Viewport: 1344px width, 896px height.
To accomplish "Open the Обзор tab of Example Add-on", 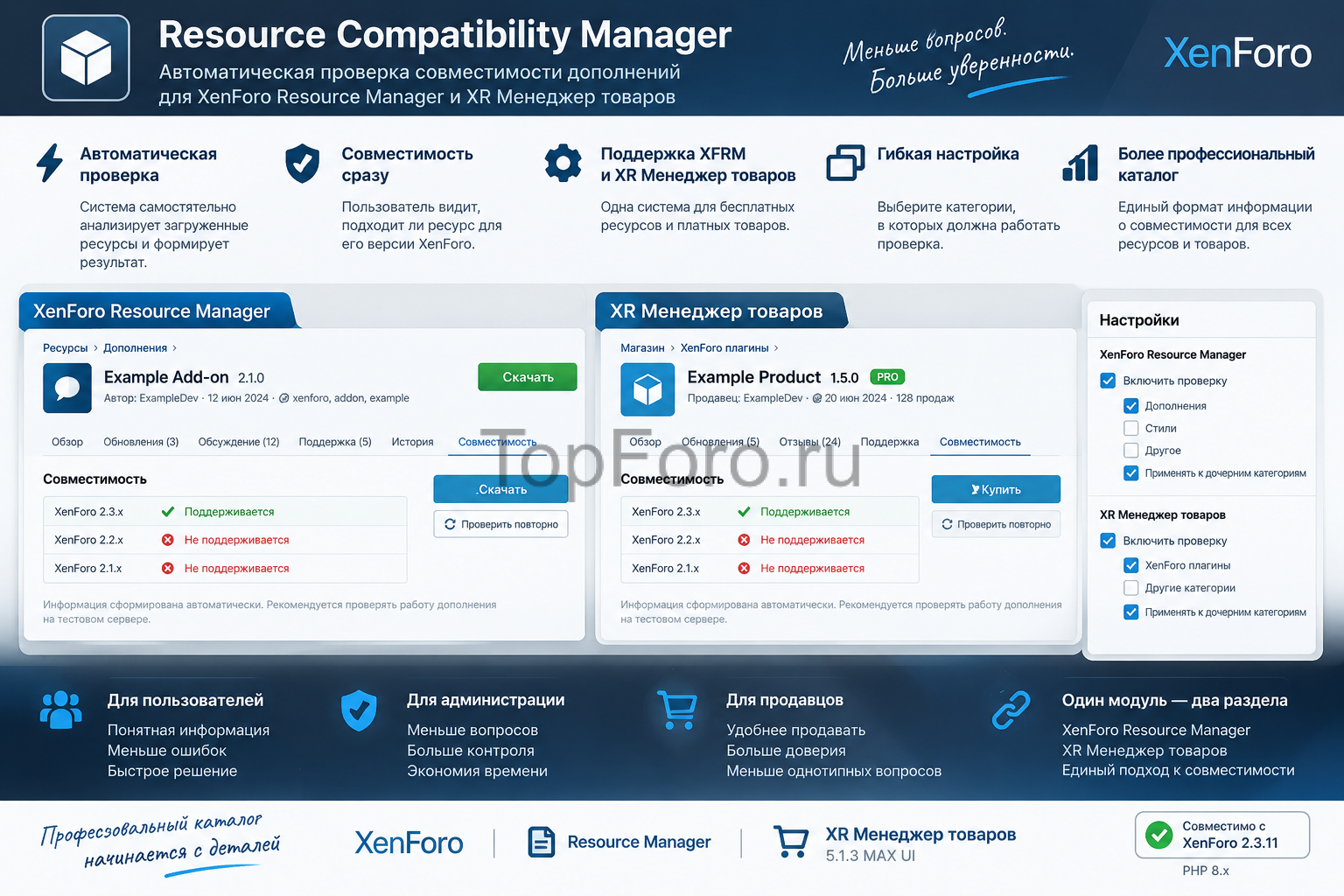I will 67,442.
